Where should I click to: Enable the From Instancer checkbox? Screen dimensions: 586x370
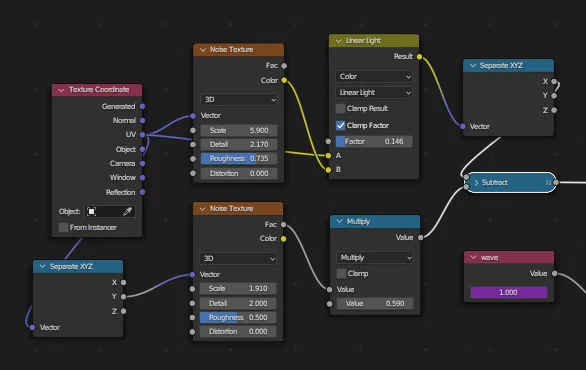(x=63, y=228)
